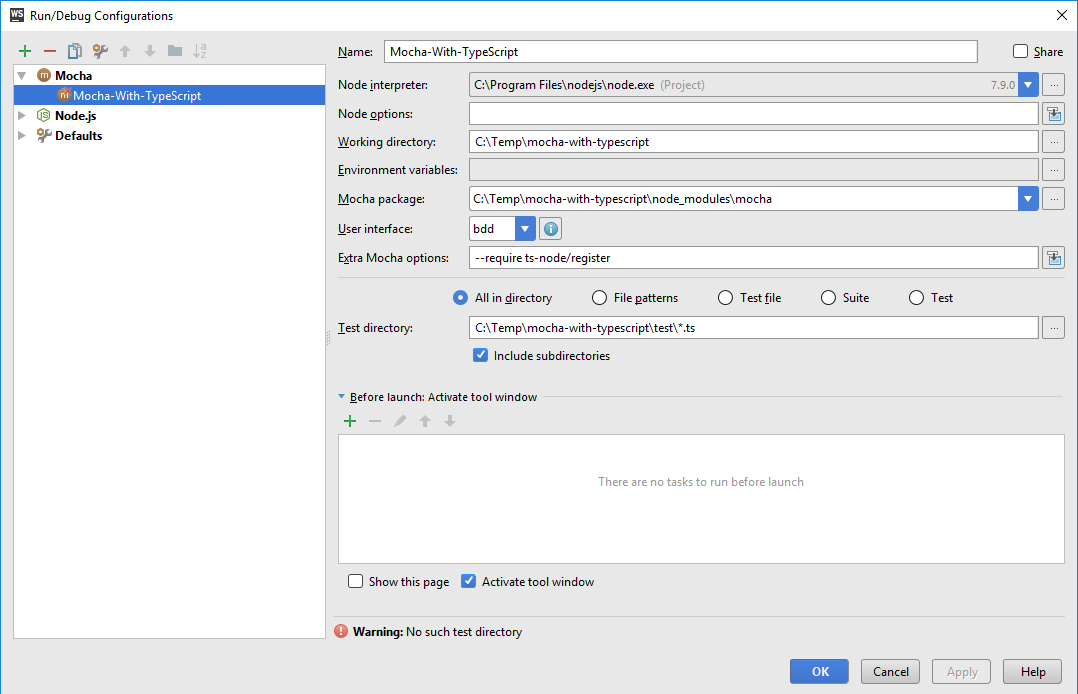Screen dimensions: 1078x694
Task: Choose the Test file radio option
Action: (725, 298)
